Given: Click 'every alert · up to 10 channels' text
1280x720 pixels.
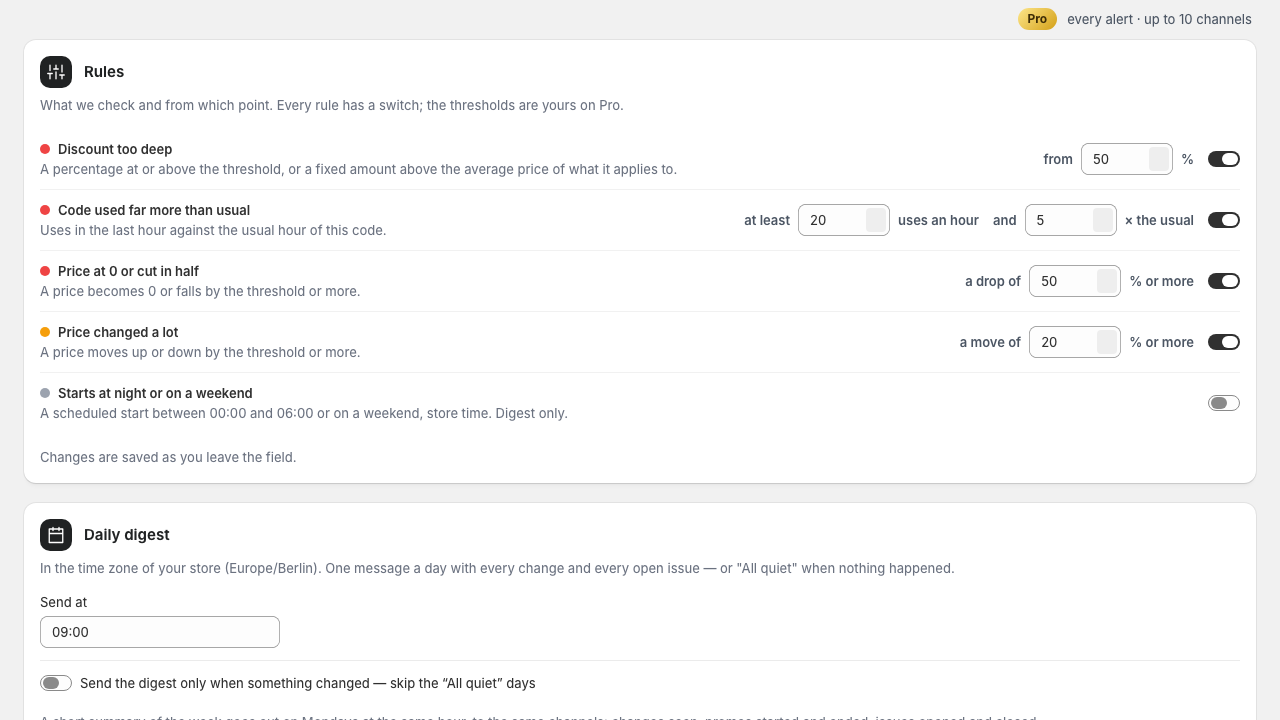Looking at the screenshot, I should (x=1159, y=19).
